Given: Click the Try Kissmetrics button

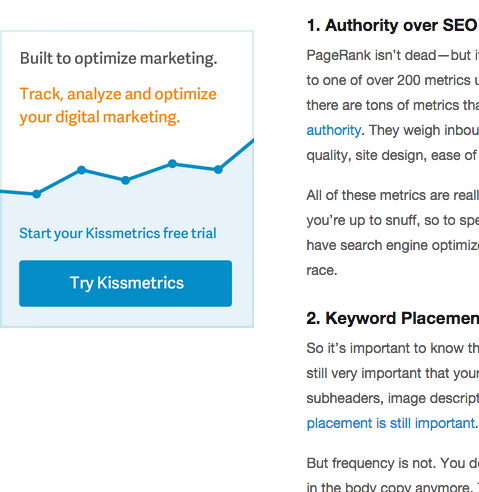Looking at the screenshot, I should tap(125, 283).
